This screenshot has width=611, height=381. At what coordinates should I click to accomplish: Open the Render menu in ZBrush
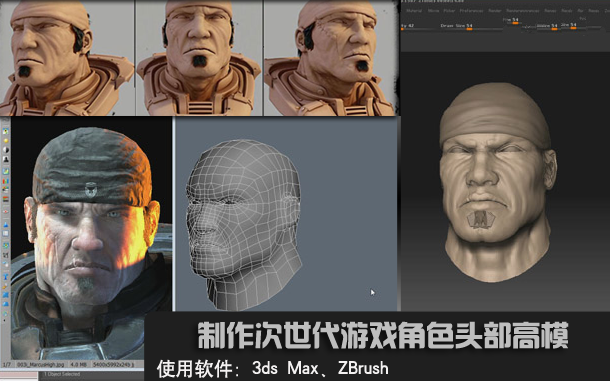pyautogui.click(x=494, y=11)
